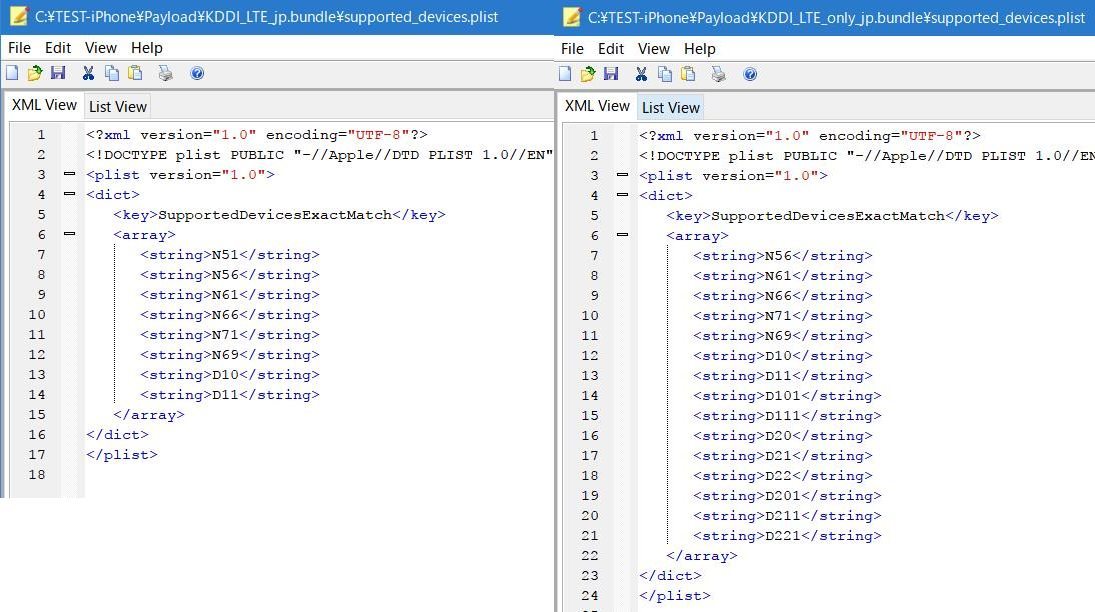Click the Save icon in left window toolbar
This screenshot has height=612, width=1095.
point(58,73)
